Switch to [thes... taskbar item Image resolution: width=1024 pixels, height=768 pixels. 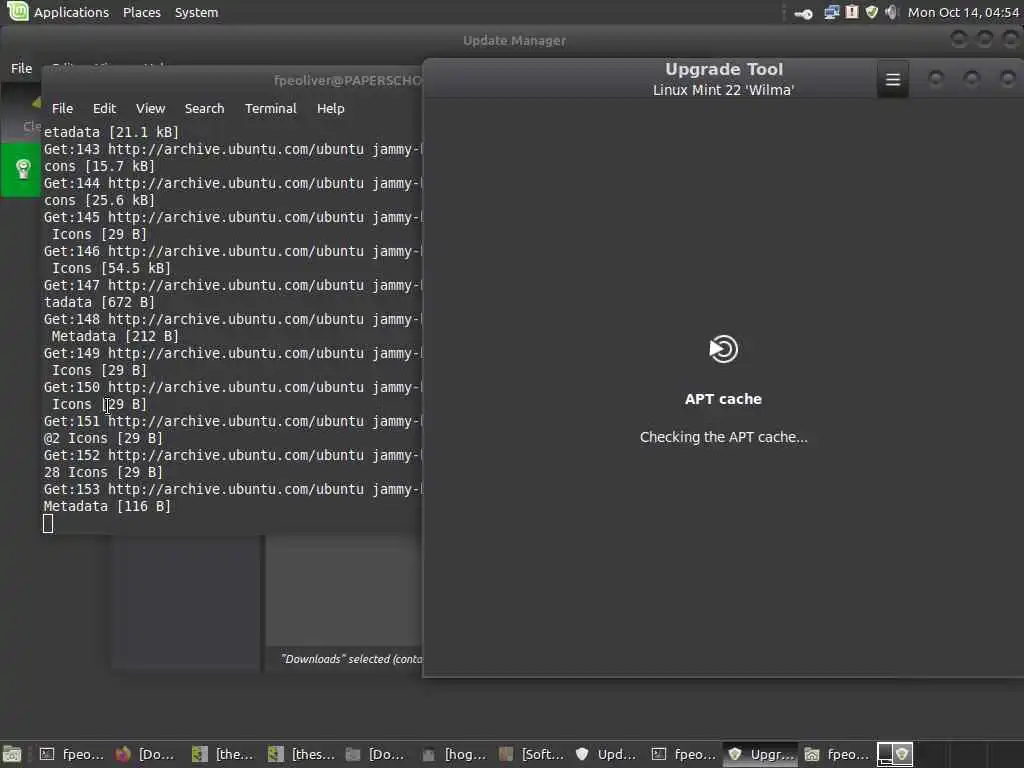[300, 755]
